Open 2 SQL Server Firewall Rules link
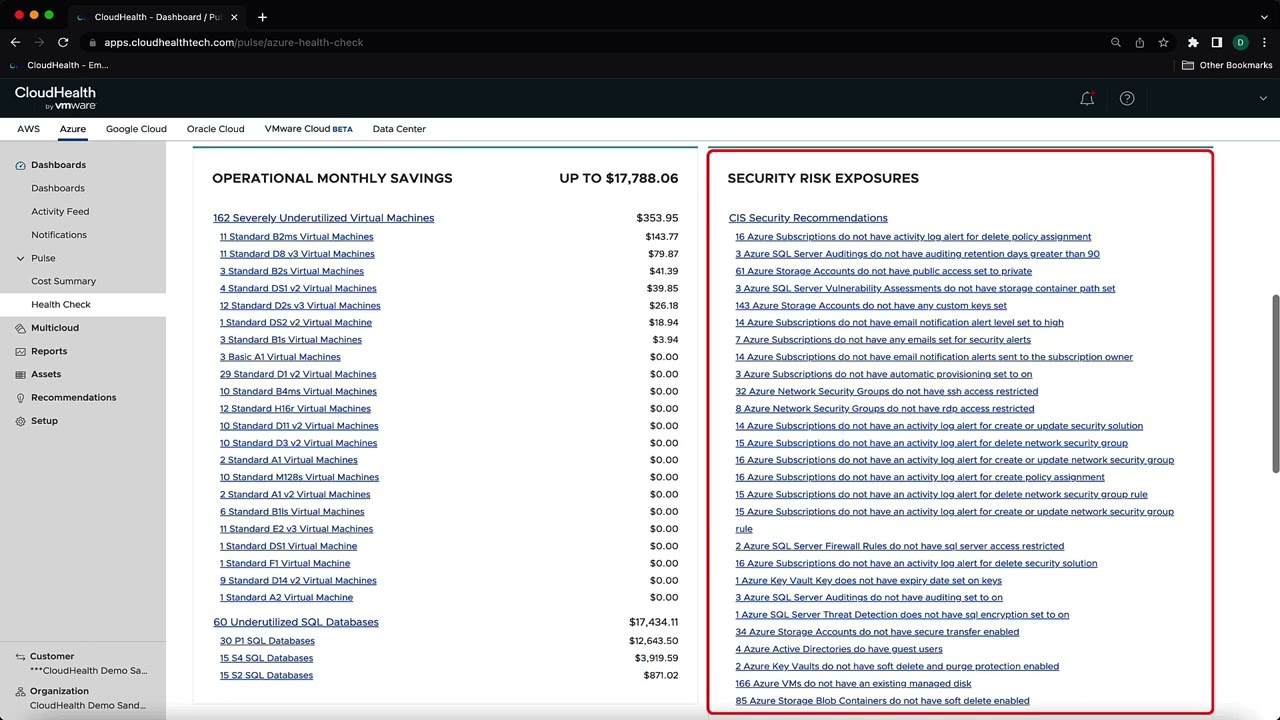The height and width of the screenshot is (720, 1280). [899, 546]
